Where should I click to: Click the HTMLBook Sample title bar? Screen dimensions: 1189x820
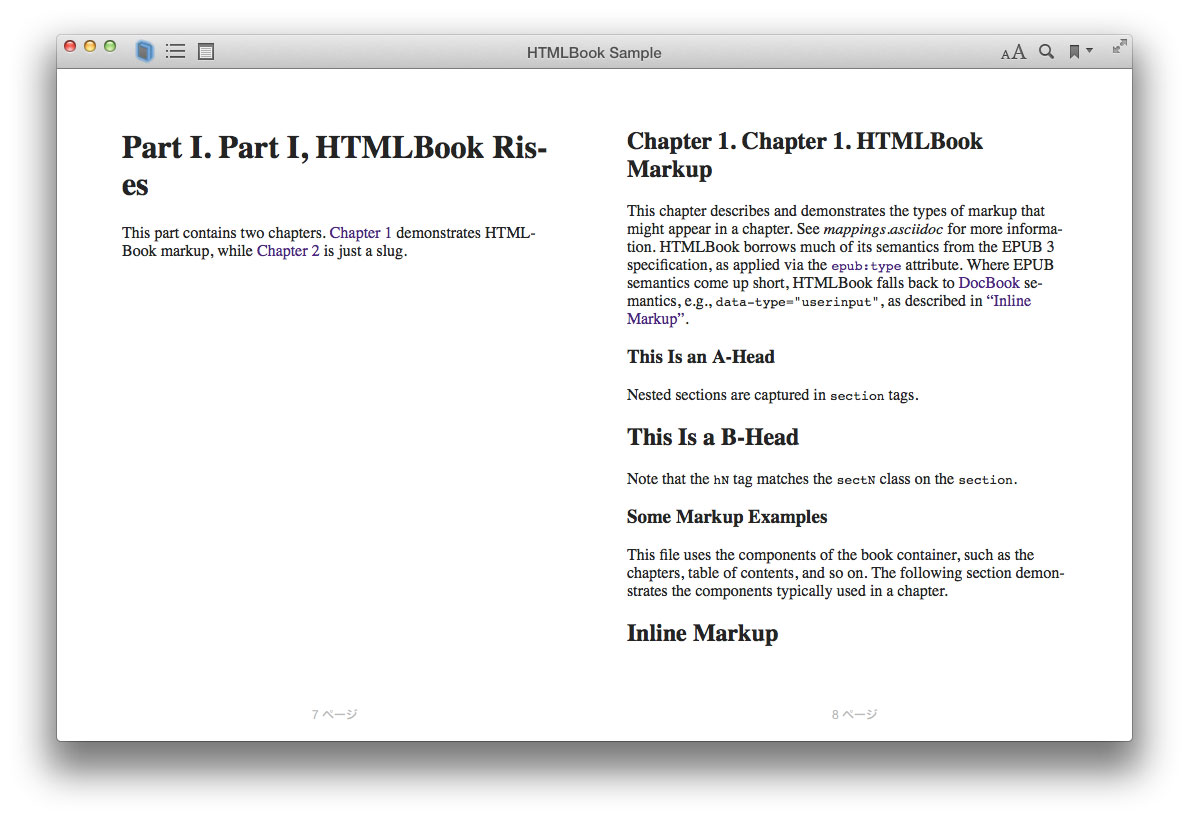pos(594,52)
